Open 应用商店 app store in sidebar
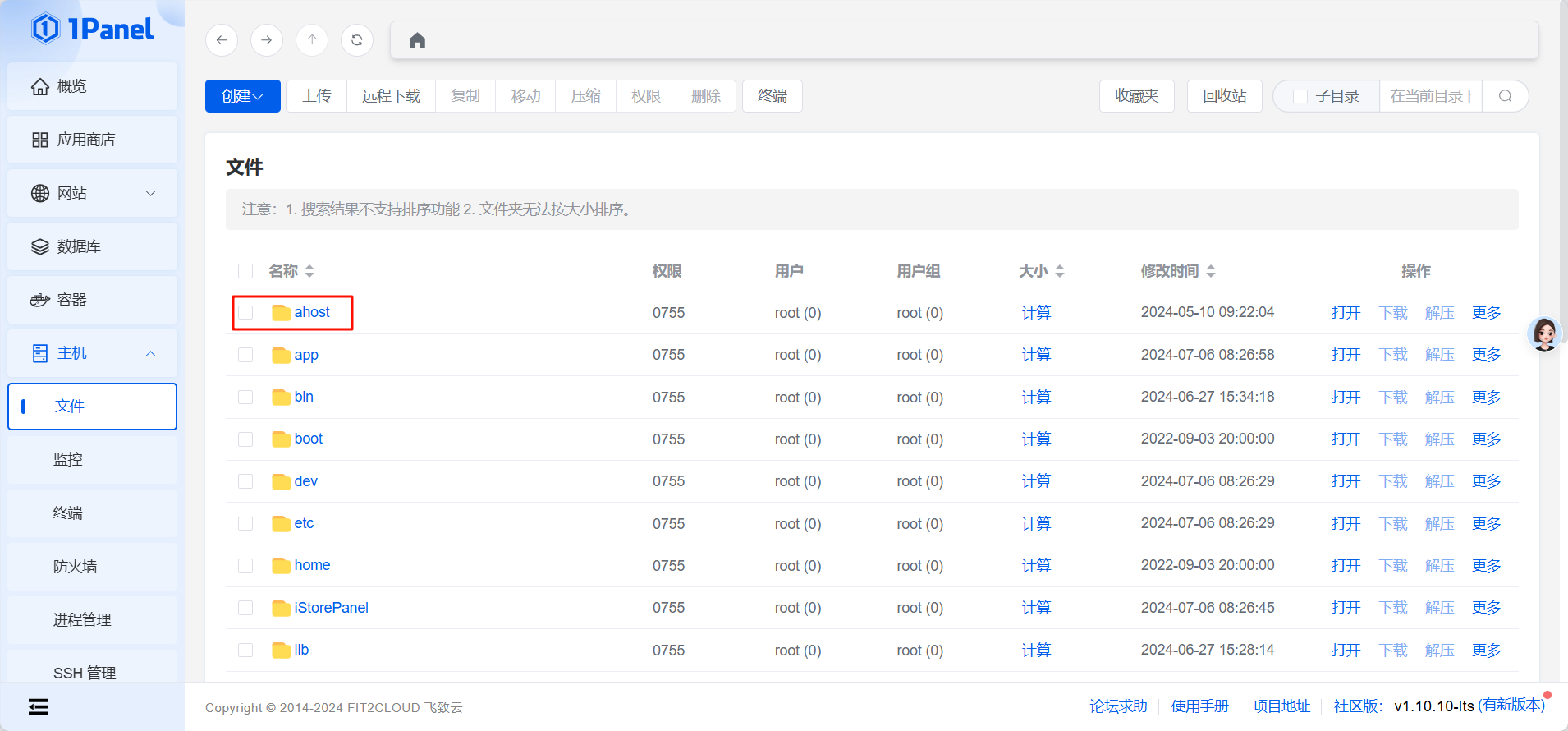The image size is (1568, 731). tap(92, 140)
